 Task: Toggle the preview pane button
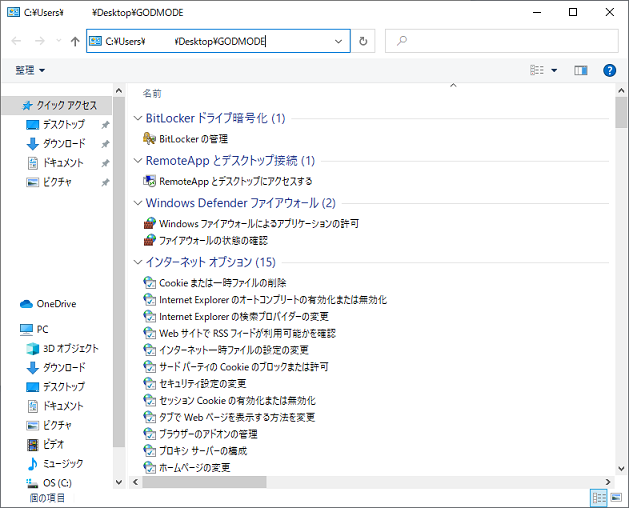[580, 71]
